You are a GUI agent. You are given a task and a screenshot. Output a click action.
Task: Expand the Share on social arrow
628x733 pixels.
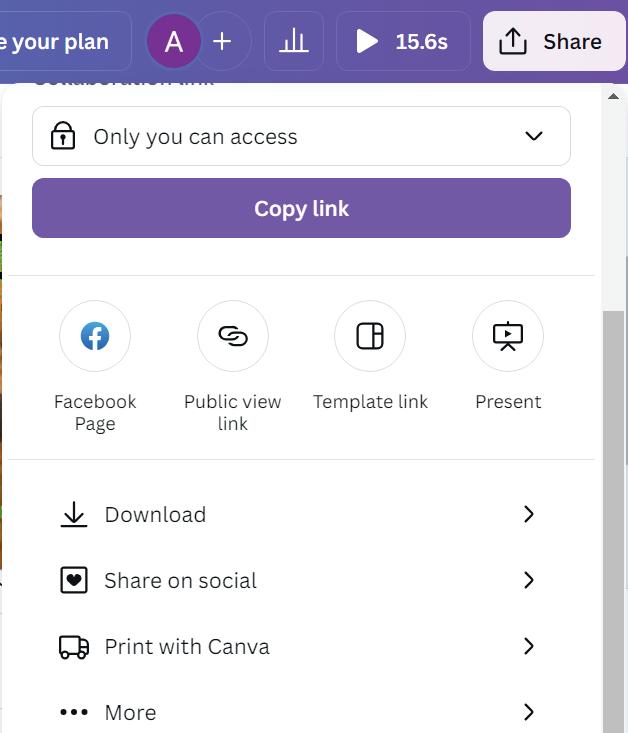(x=529, y=580)
